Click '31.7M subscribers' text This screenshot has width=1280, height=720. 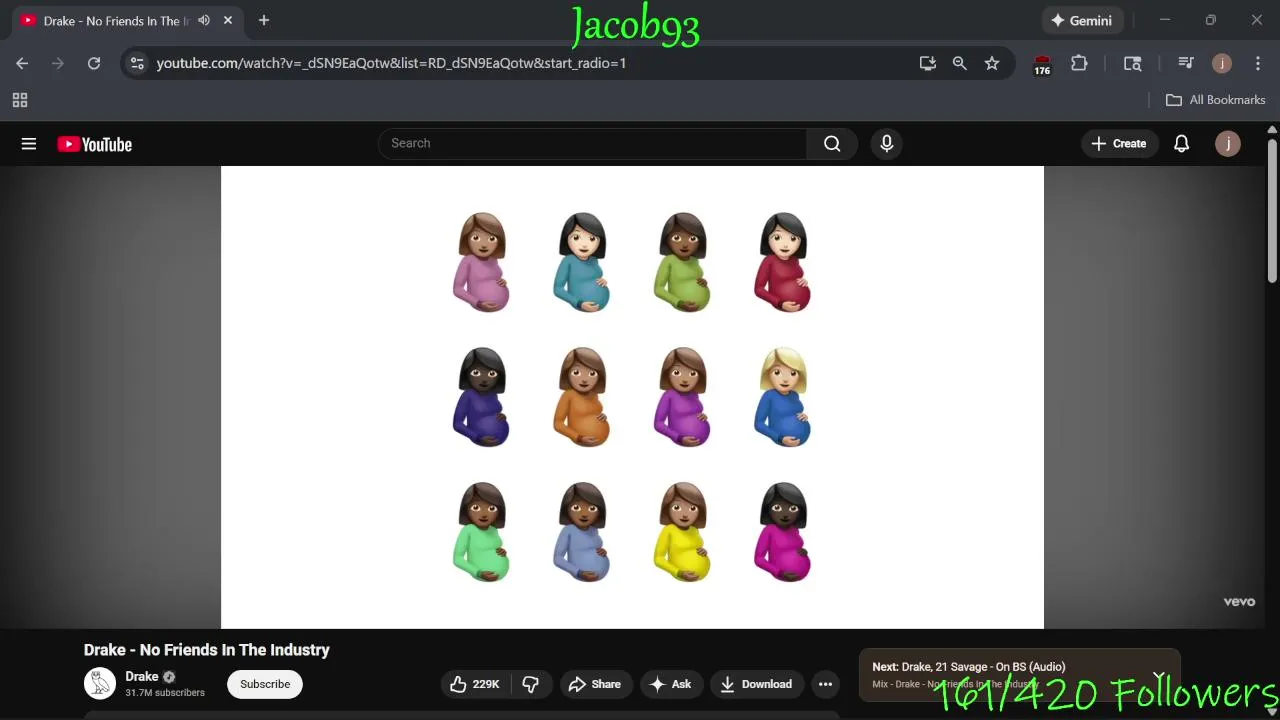pyautogui.click(x=165, y=693)
